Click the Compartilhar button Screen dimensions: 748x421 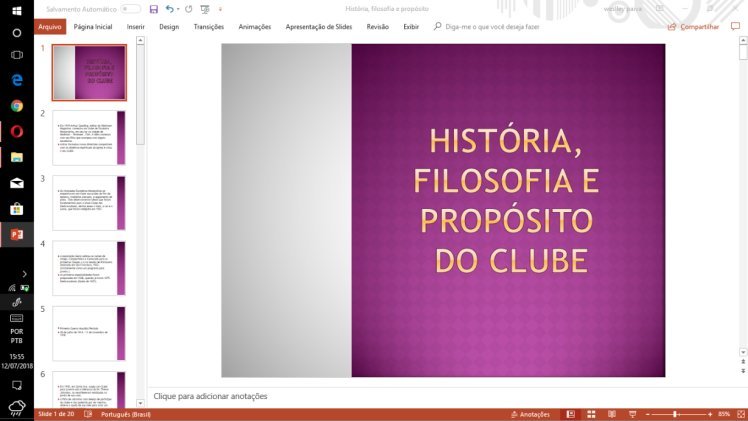pos(693,27)
